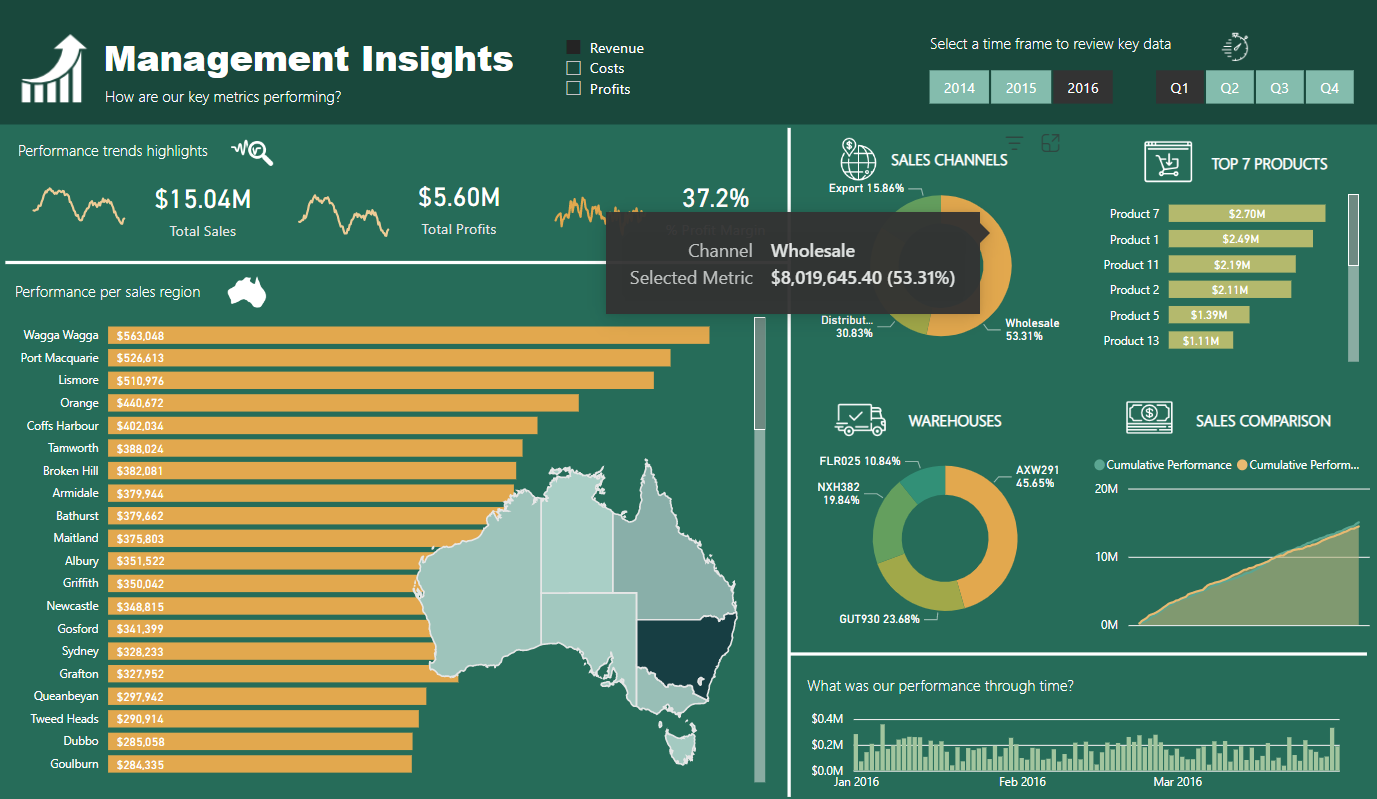
Task: Open the filter icon above Sales Channels
Action: click(1014, 143)
